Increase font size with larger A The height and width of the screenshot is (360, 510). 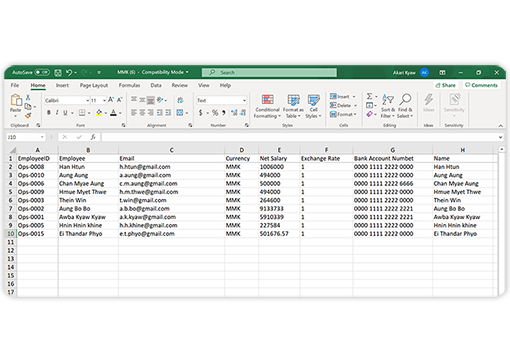[111, 100]
